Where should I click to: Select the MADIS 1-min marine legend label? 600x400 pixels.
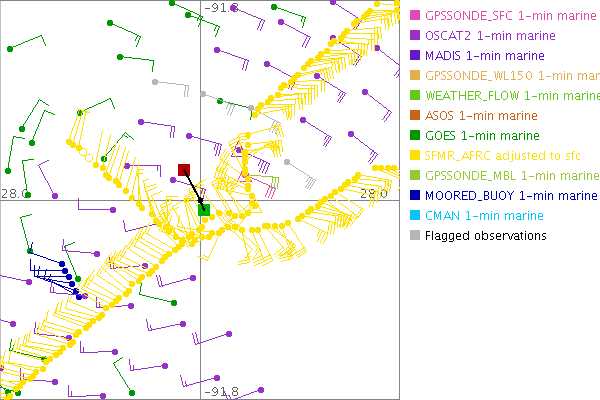click(482, 56)
